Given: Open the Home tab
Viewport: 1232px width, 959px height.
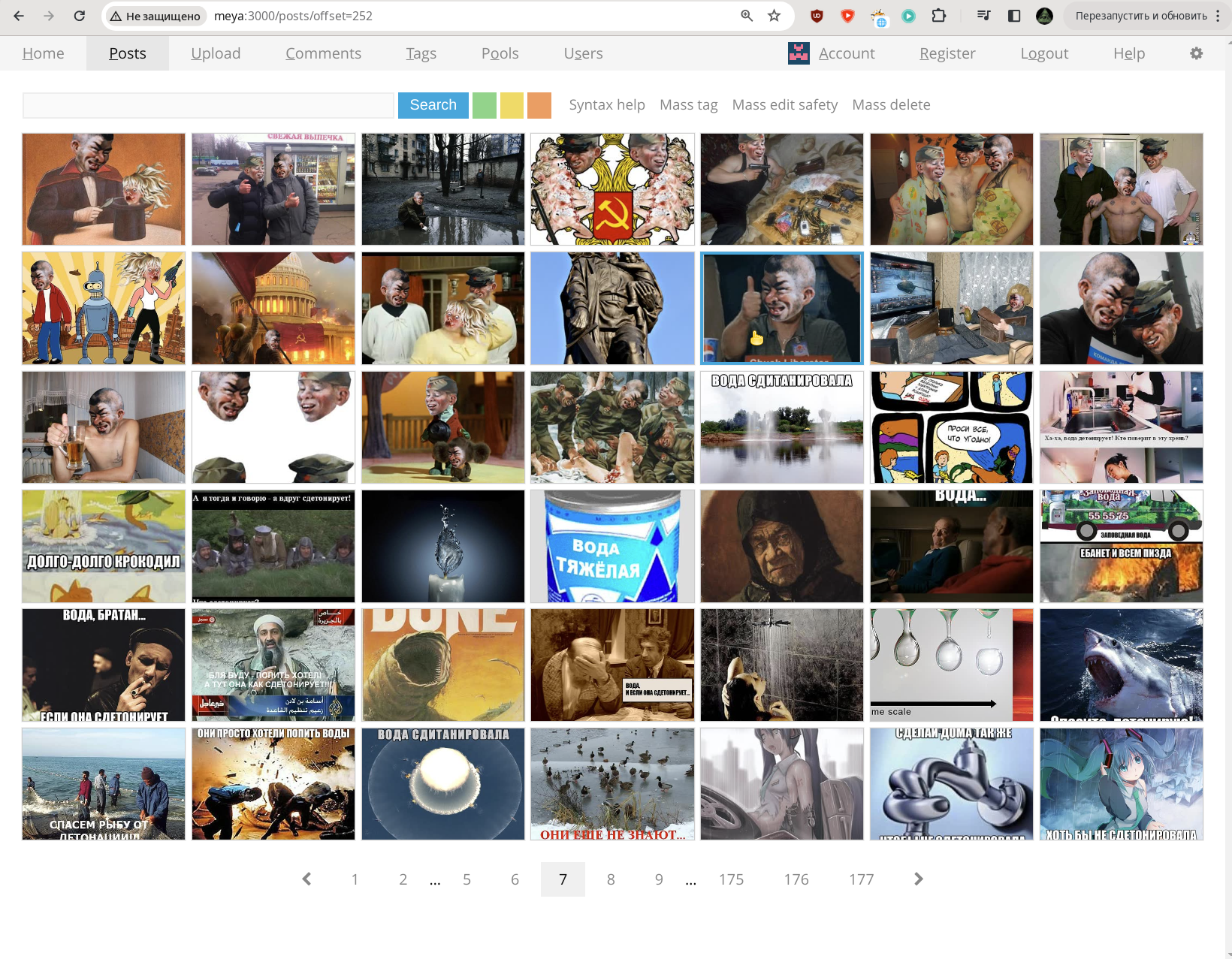Looking at the screenshot, I should (x=44, y=53).
